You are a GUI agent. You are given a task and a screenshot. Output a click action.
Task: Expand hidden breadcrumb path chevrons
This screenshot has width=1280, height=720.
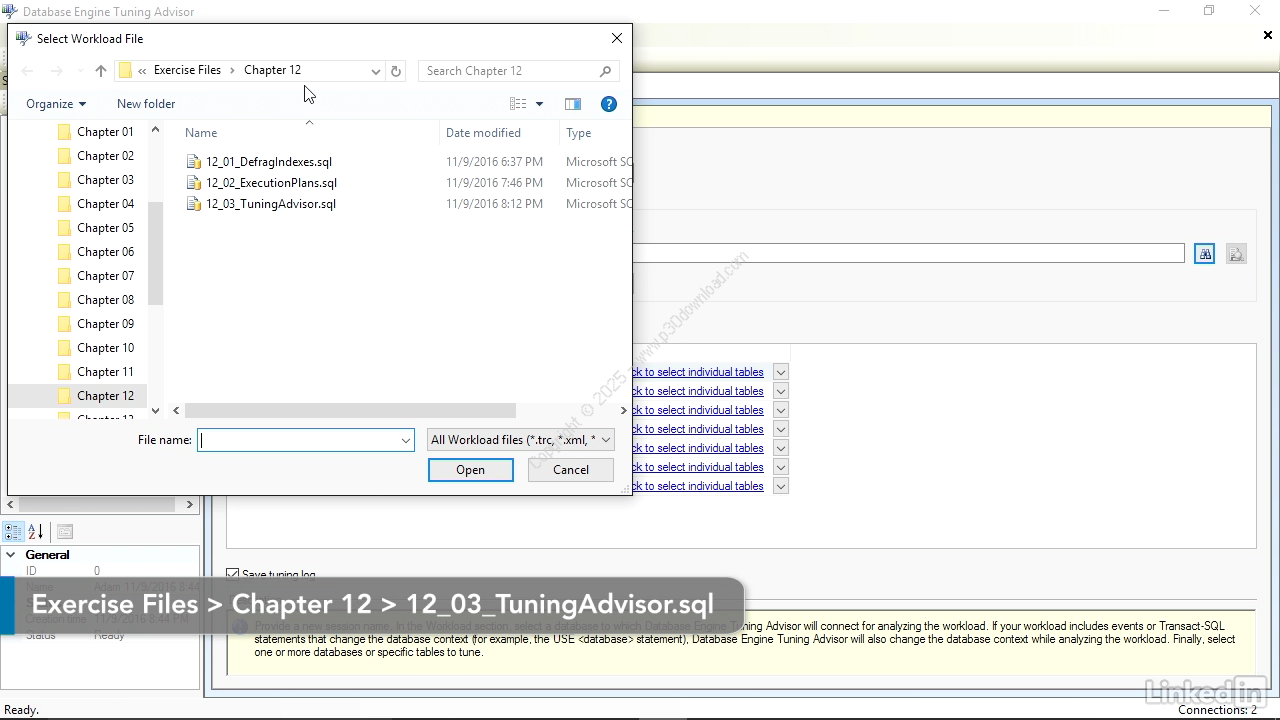[x=143, y=71]
